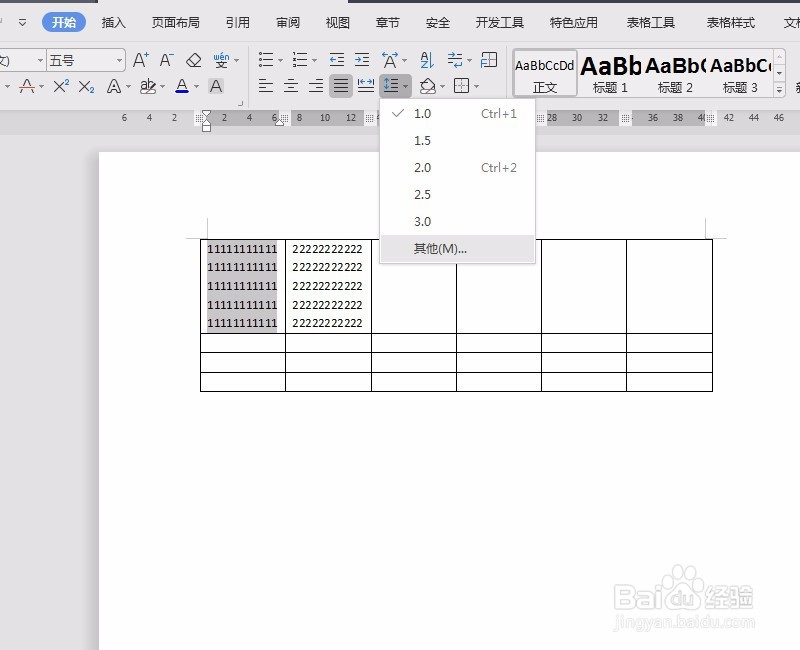Choose 其他(M)... line spacing option

tap(457, 248)
